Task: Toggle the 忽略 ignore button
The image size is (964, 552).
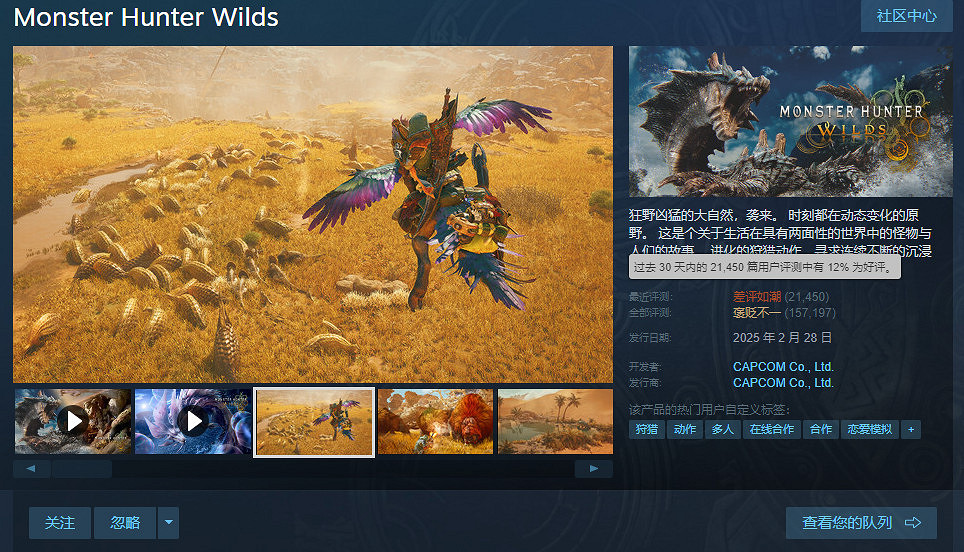Action: (125, 522)
